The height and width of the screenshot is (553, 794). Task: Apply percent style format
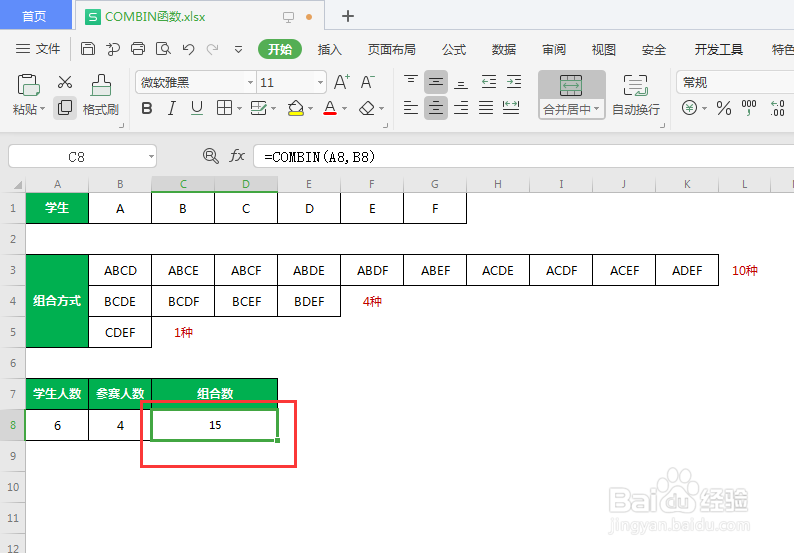[724, 108]
